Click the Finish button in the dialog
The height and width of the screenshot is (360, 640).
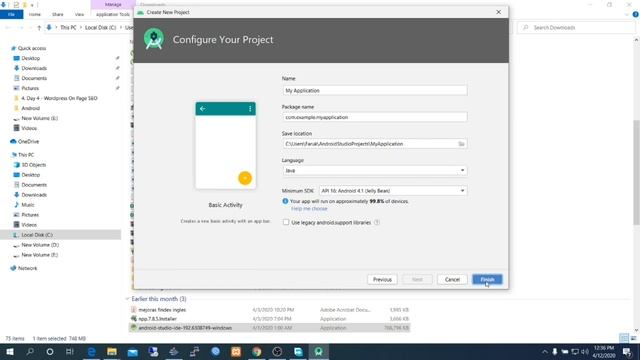pos(487,279)
